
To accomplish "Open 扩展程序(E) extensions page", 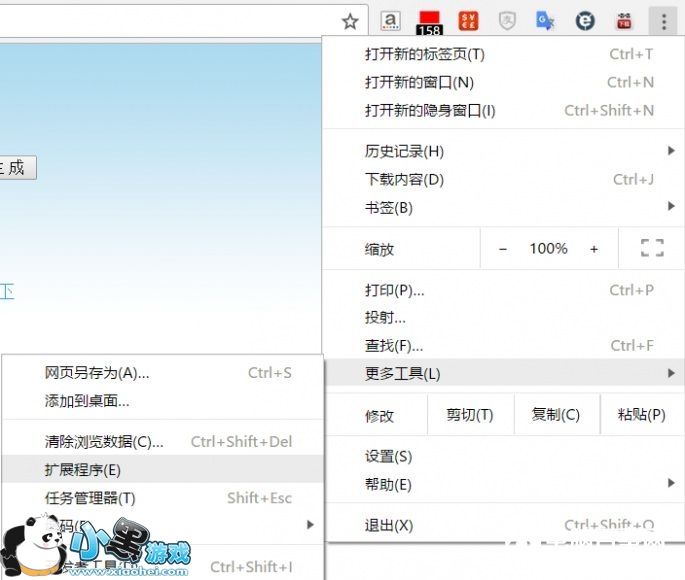I will pos(163,470).
